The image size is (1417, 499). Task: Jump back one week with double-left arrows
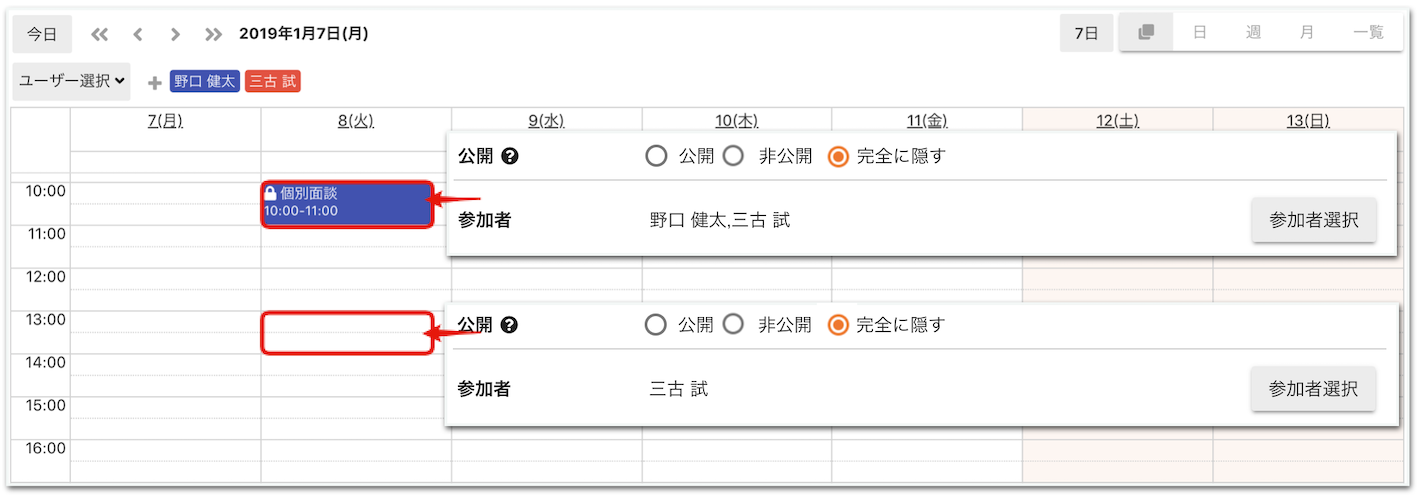99,34
